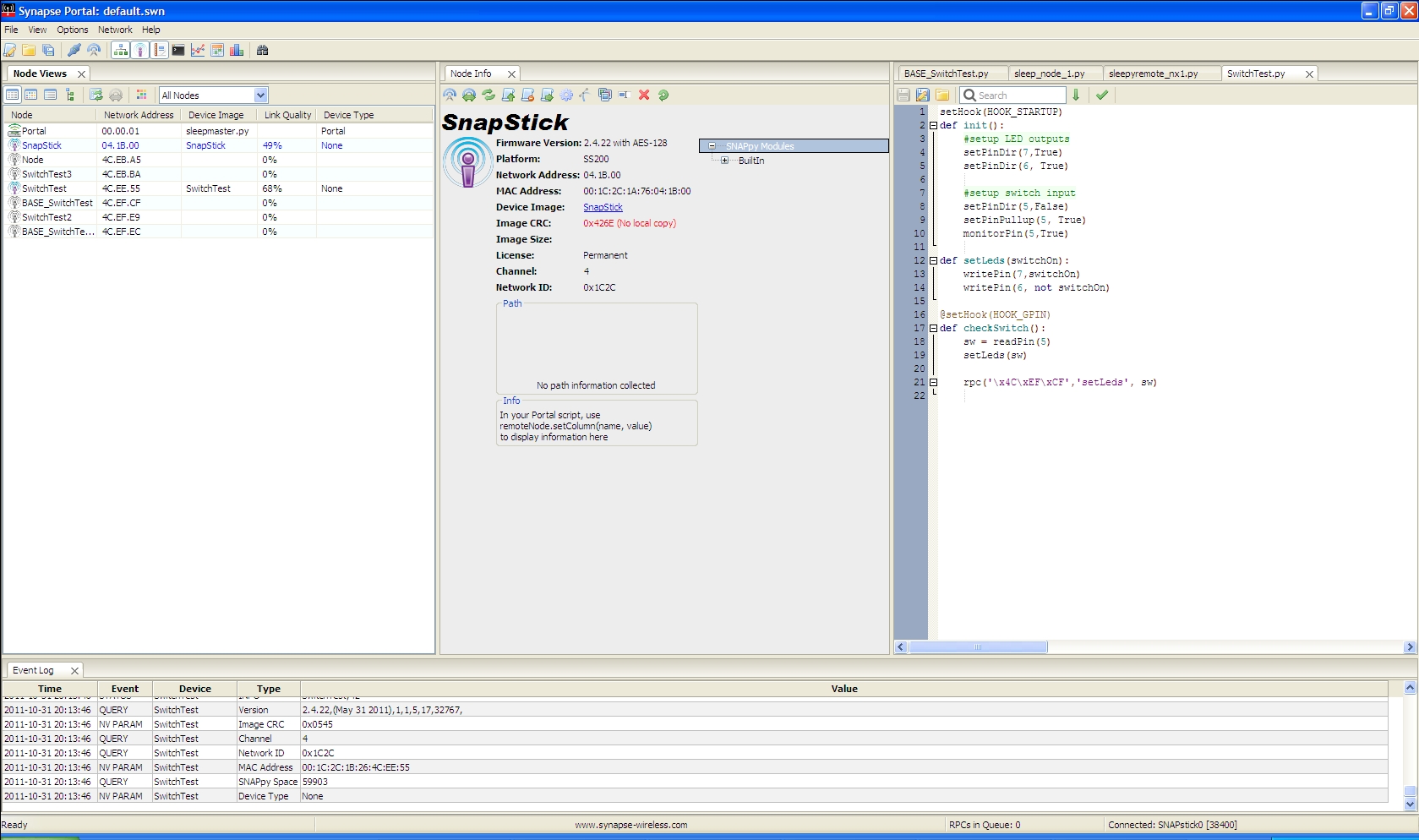Click the open folder icon in script editor
1419x840 pixels.
tap(942, 95)
